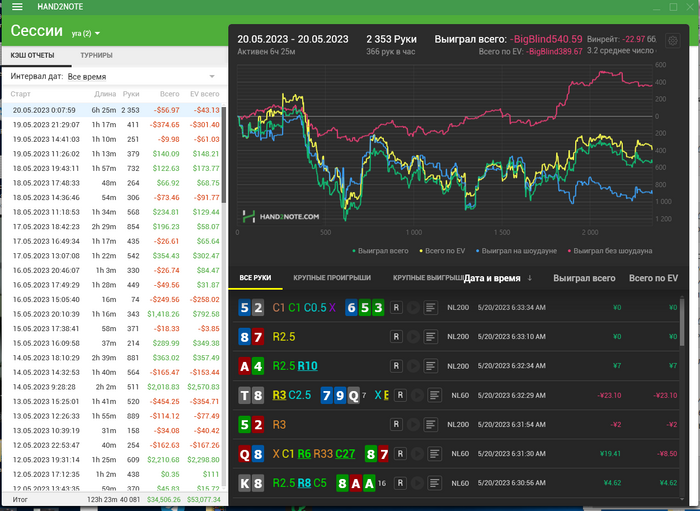Image resolution: width=700 pixels, height=511 pixels.
Task: Open the 'yra (2)' player dropdown
Action: 86,33
